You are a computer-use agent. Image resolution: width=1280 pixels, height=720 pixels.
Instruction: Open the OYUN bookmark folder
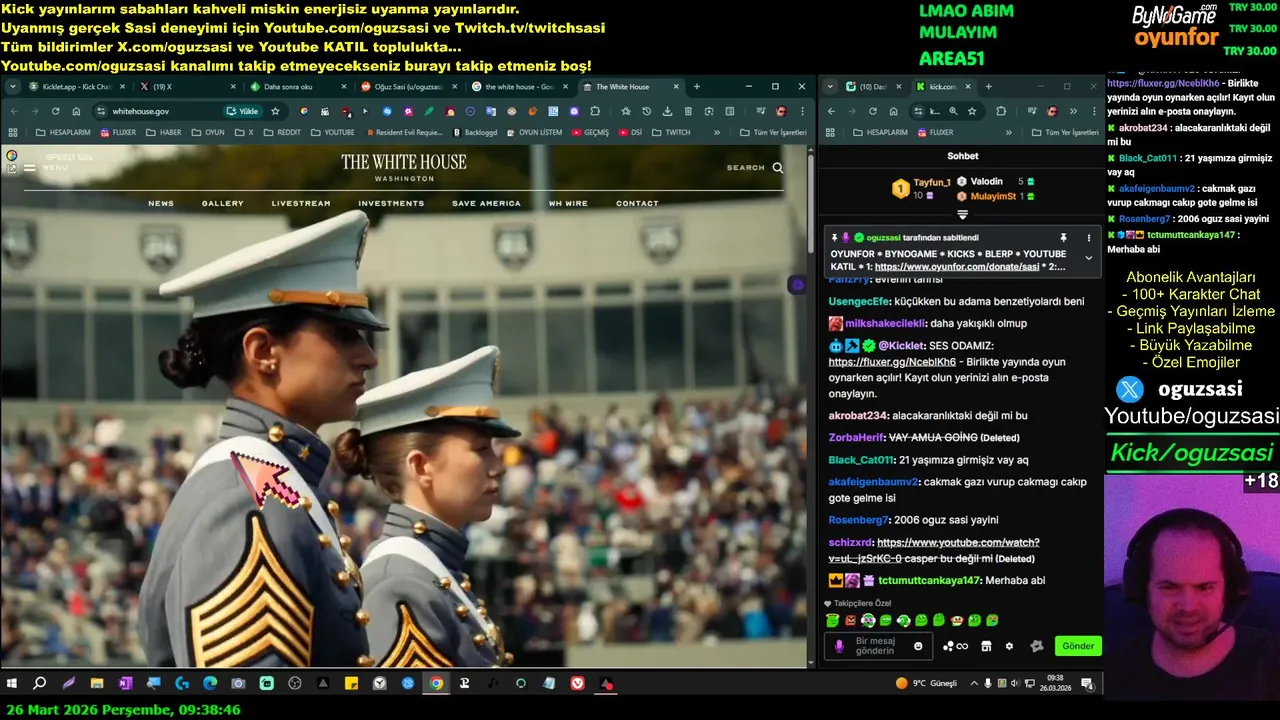point(208,132)
